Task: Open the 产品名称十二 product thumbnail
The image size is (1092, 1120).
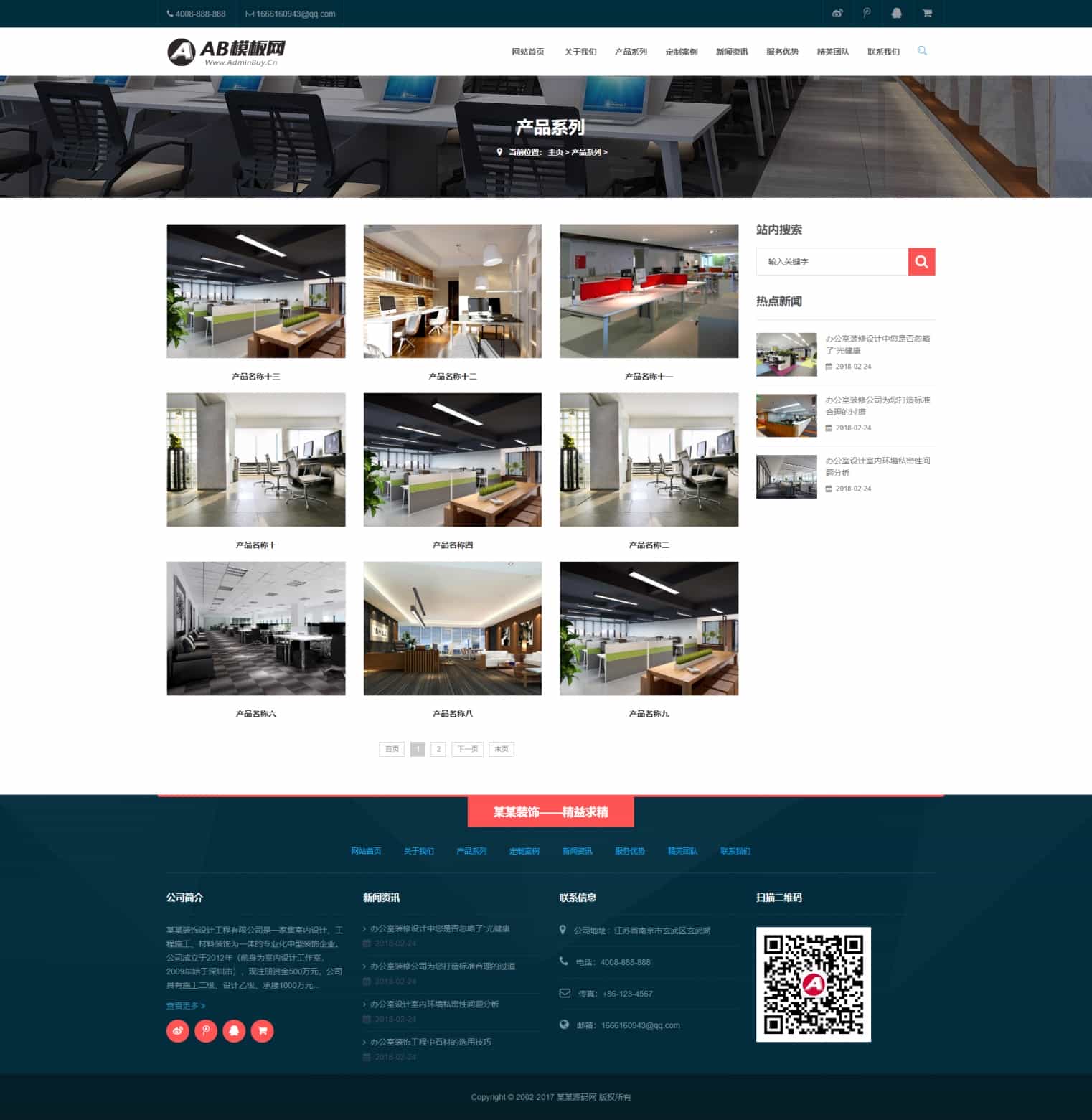Action: 453,291
